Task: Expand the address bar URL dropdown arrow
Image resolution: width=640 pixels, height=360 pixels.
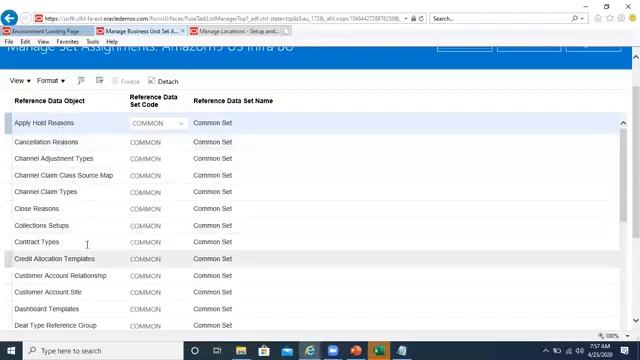Action: pos(406,18)
